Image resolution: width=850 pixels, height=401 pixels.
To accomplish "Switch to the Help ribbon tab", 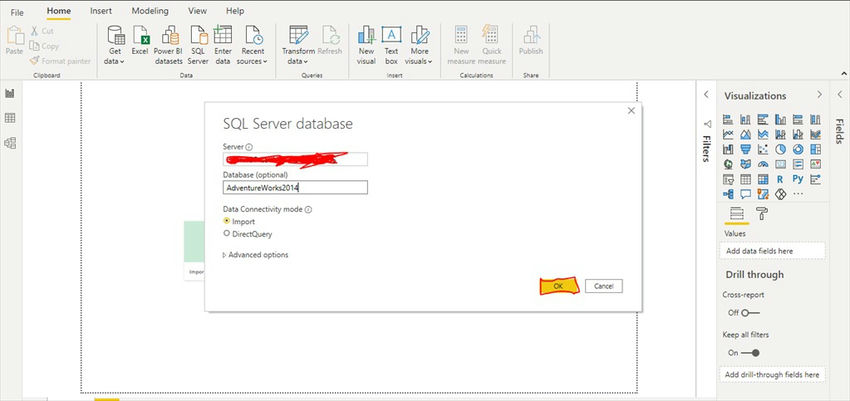I will tap(235, 11).
